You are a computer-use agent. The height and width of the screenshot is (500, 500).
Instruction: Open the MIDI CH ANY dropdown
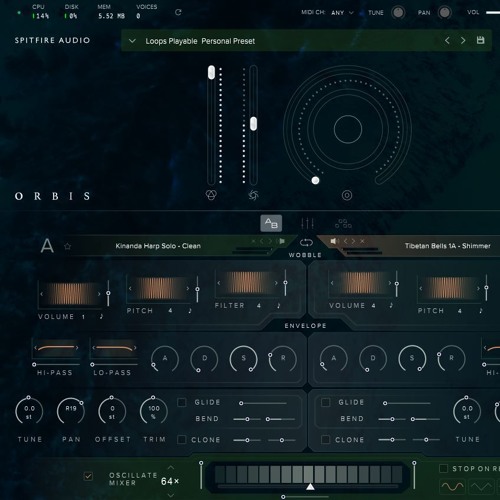[342, 13]
